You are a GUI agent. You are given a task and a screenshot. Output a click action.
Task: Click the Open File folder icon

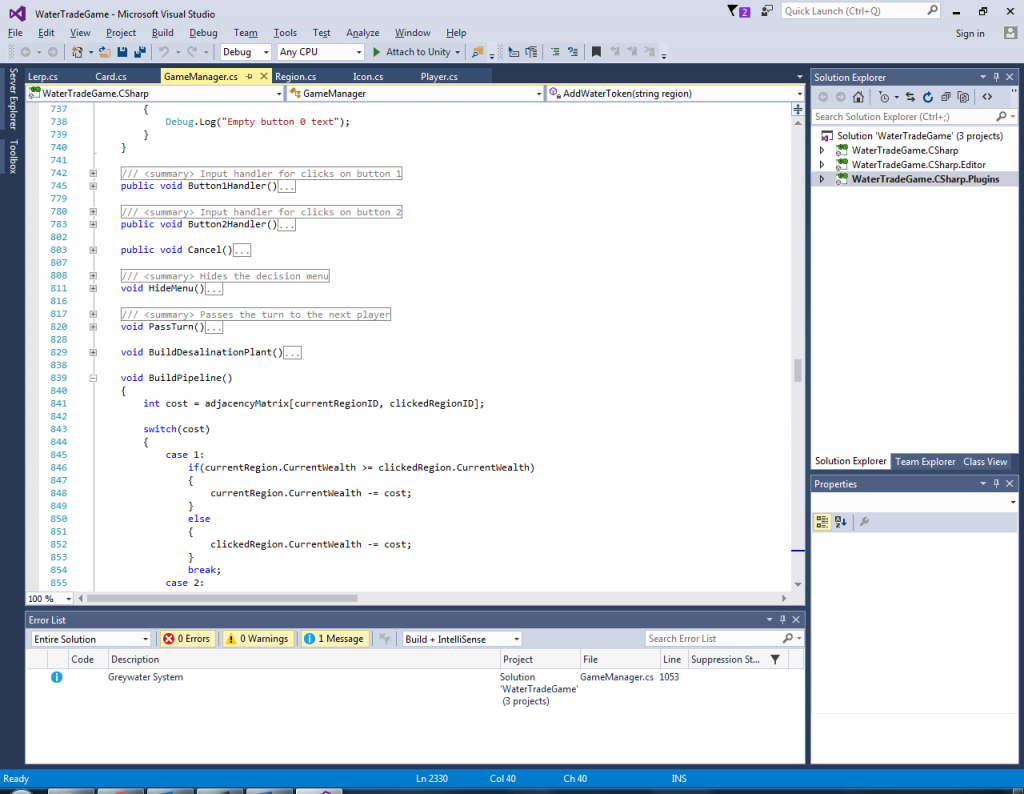click(x=104, y=52)
